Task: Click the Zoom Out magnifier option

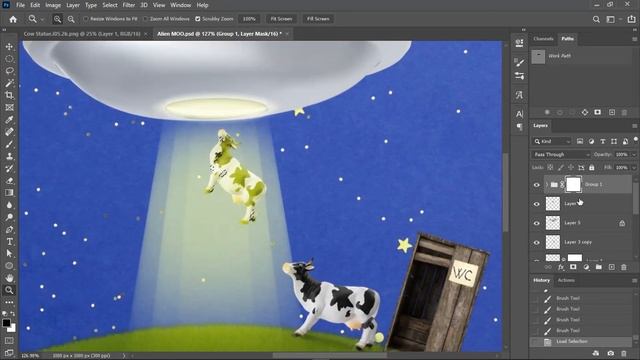Action: [x=71, y=19]
